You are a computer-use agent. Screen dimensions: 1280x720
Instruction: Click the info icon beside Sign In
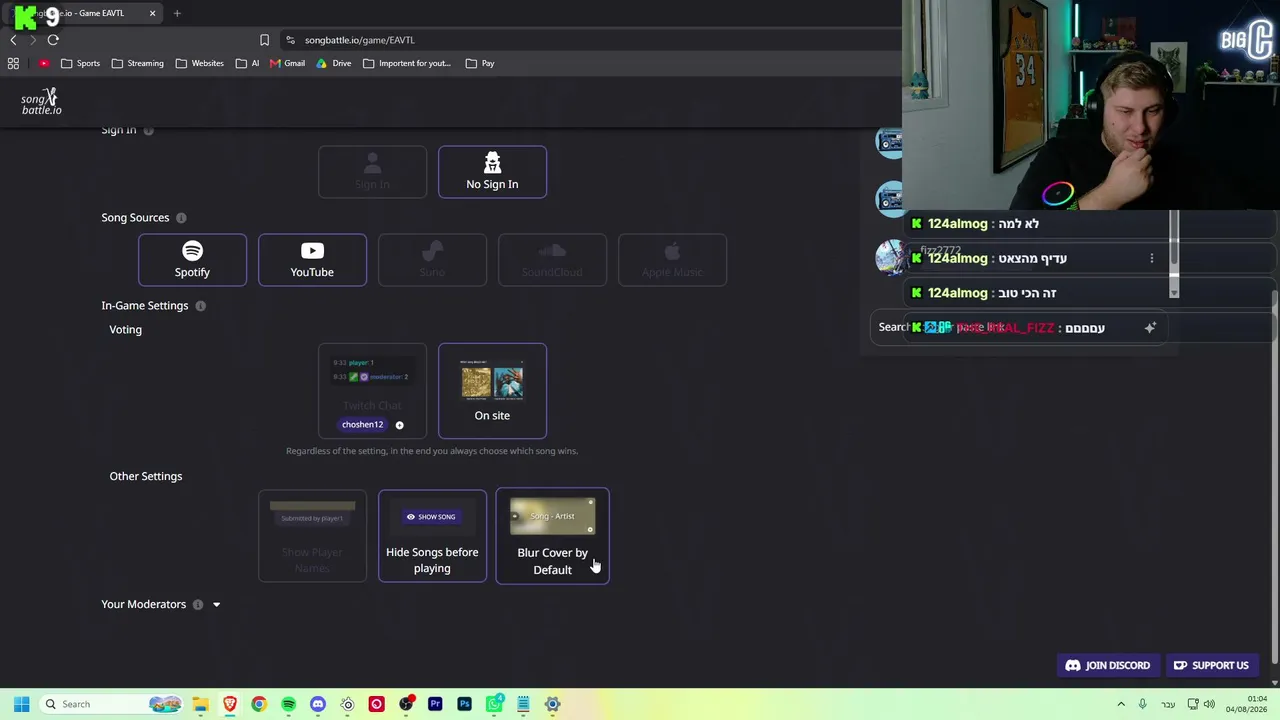[x=148, y=130]
